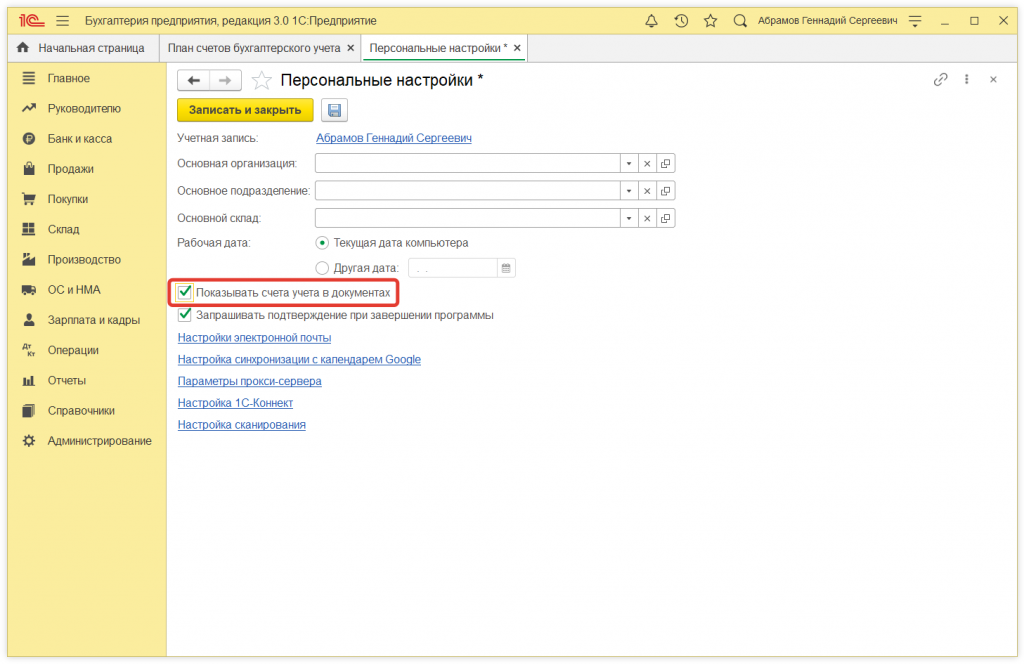Image resolution: width=1024 pixels, height=664 pixels.
Task: Open Настройки электронной почты link
Action: click(254, 338)
